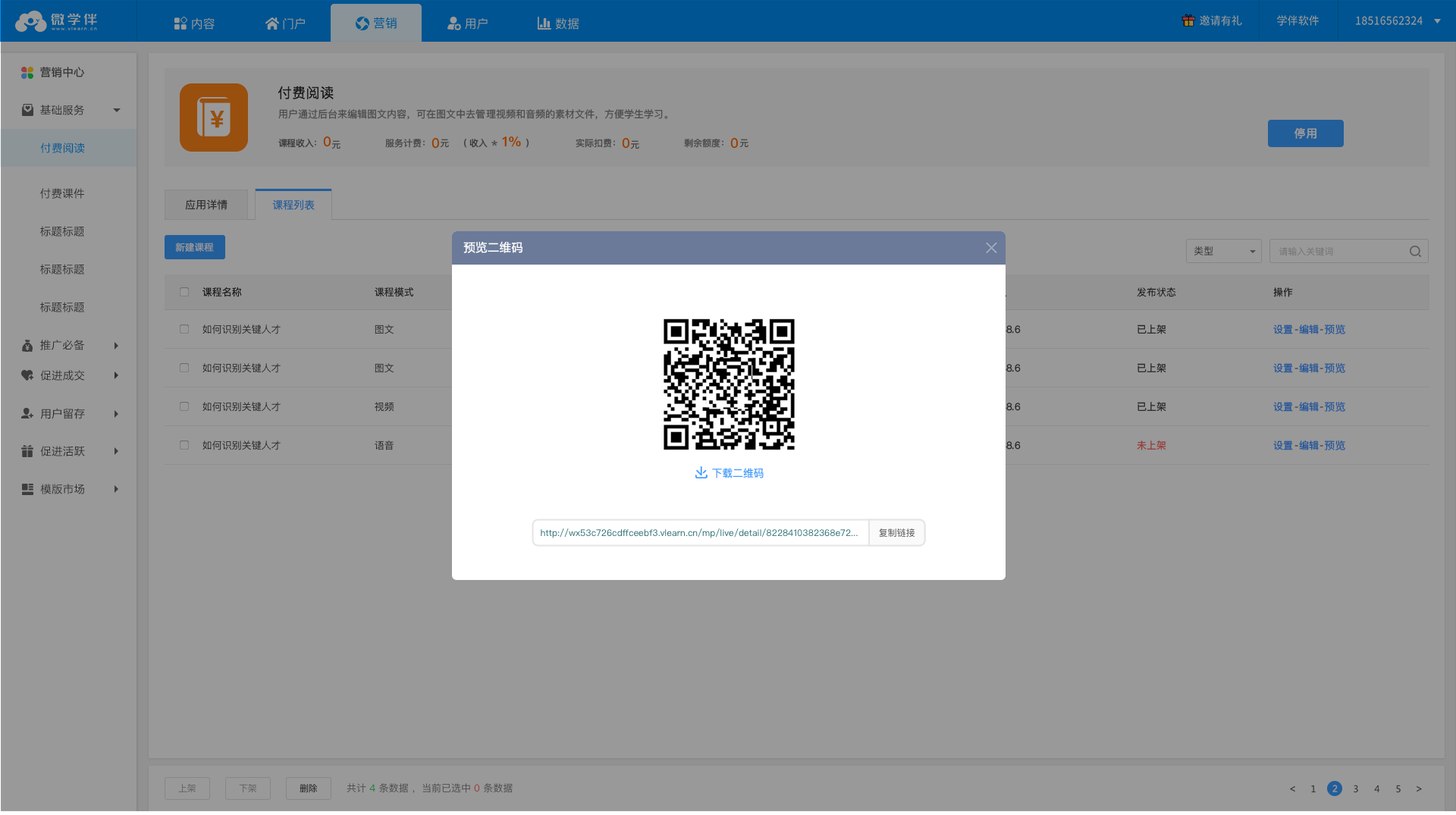This screenshot has height=815, width=1456.
Task: Click the 微学伴 logo icon
Action: coord(31,21)
